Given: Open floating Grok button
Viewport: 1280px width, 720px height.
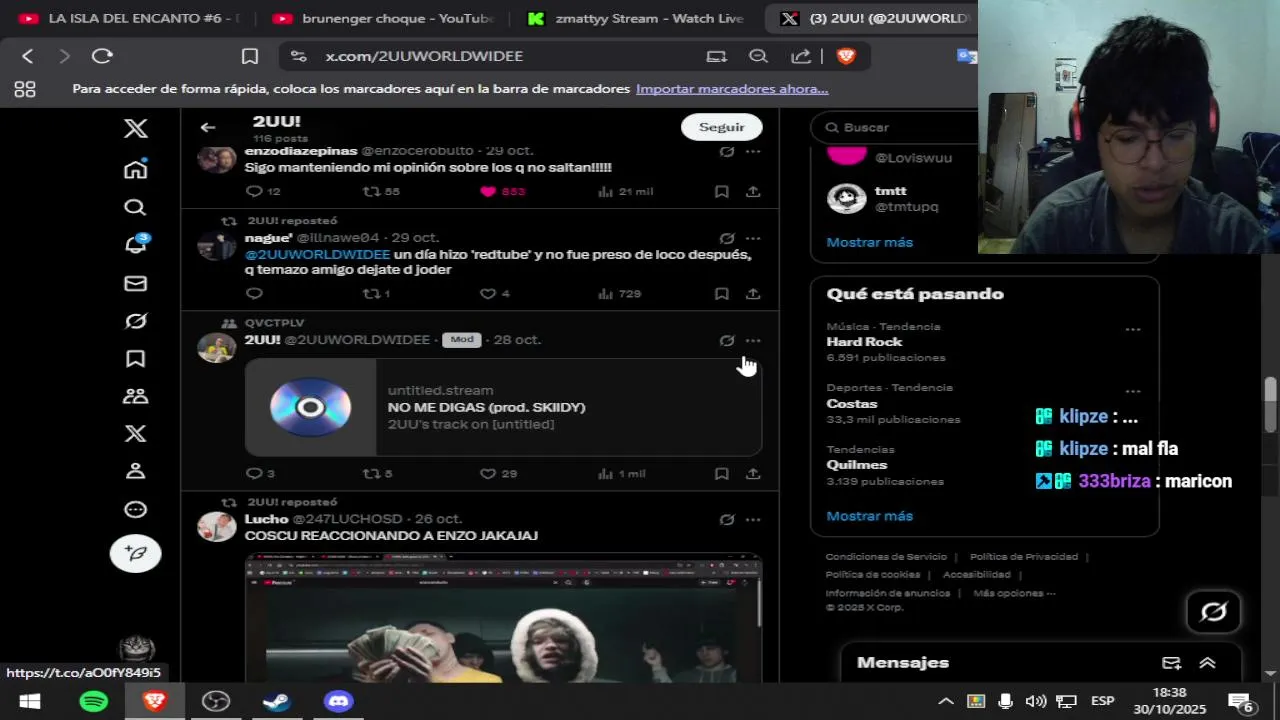Looking at the screenshot, I should click(1213, 611).
